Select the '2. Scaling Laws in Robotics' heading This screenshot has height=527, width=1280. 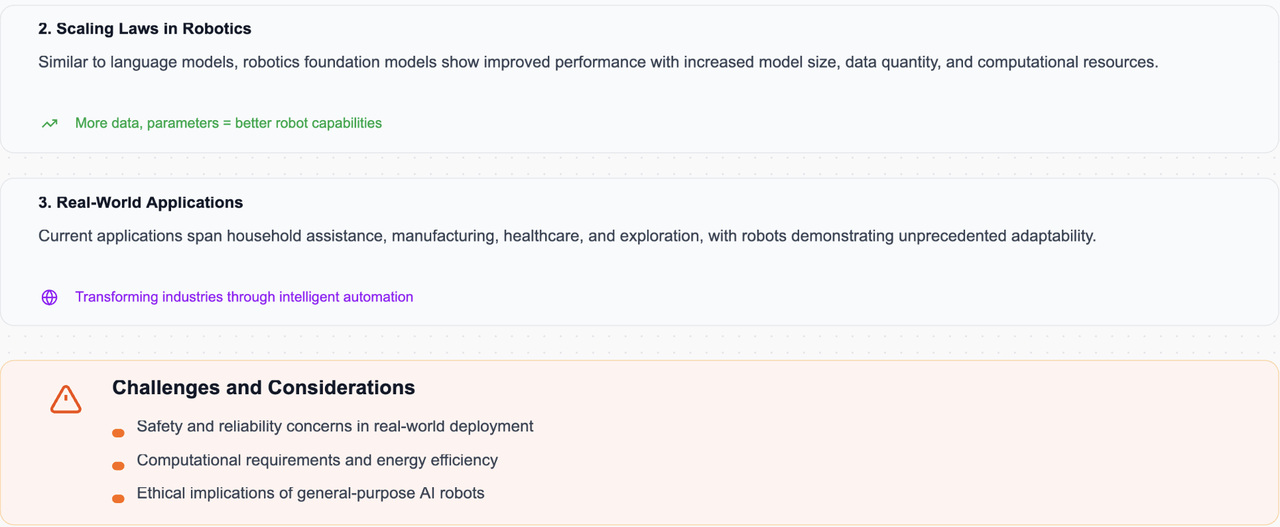pyautogui.click(x=145, y=29)
